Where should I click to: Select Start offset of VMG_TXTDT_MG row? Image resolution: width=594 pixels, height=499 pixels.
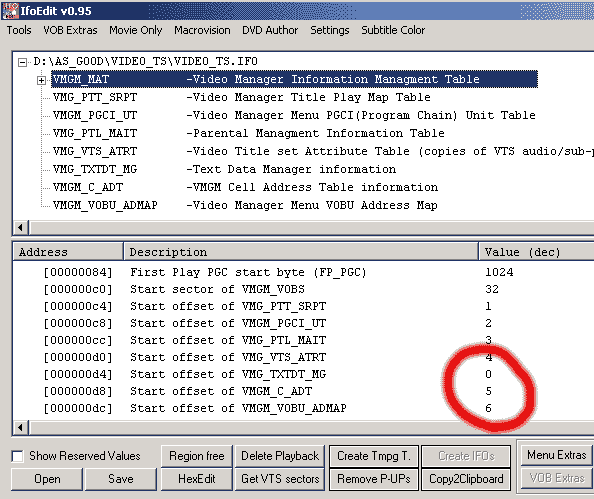pyautogui.click(x=303, y=374)
